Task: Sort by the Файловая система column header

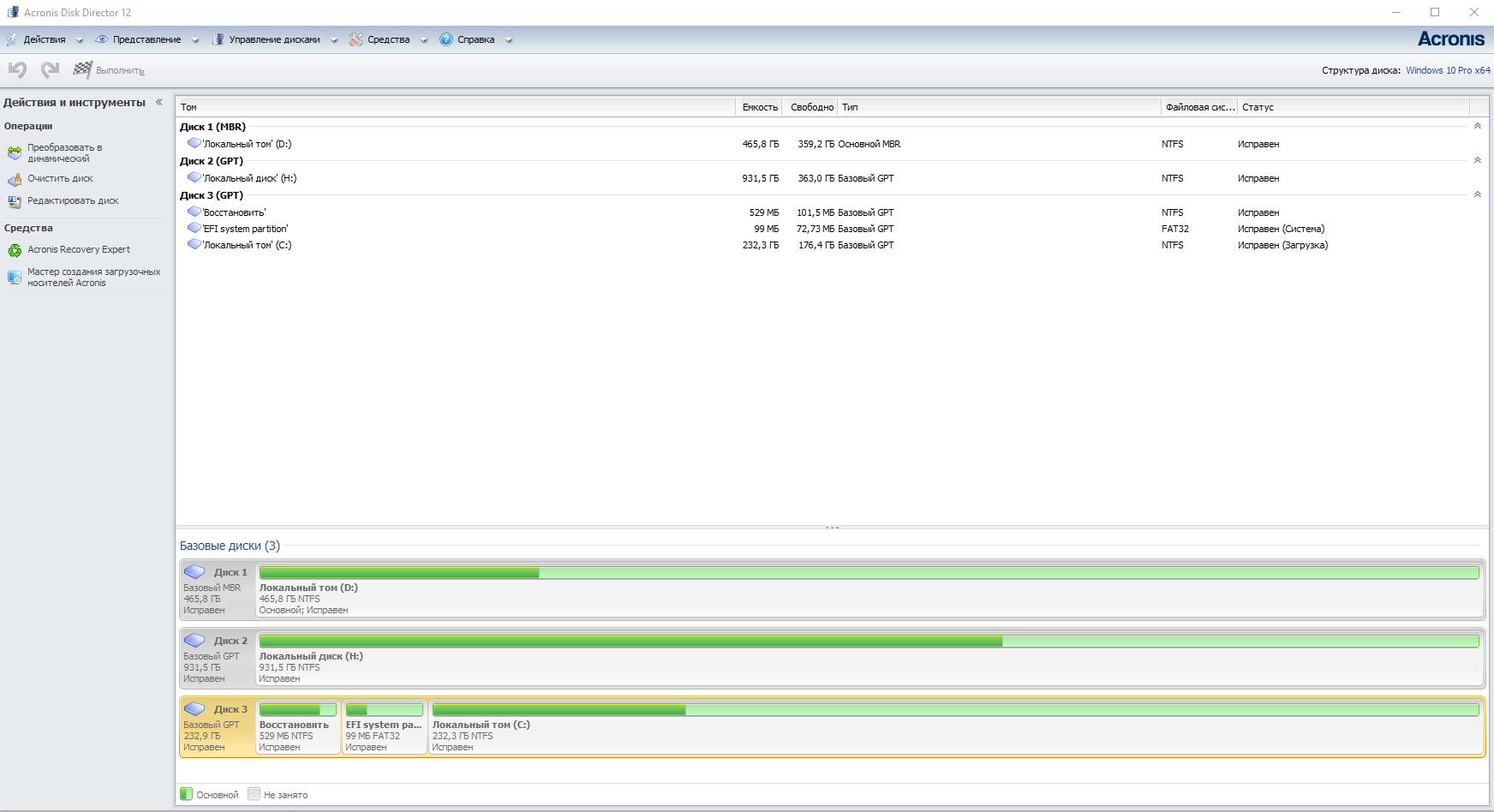Action: pos(1199,107)
